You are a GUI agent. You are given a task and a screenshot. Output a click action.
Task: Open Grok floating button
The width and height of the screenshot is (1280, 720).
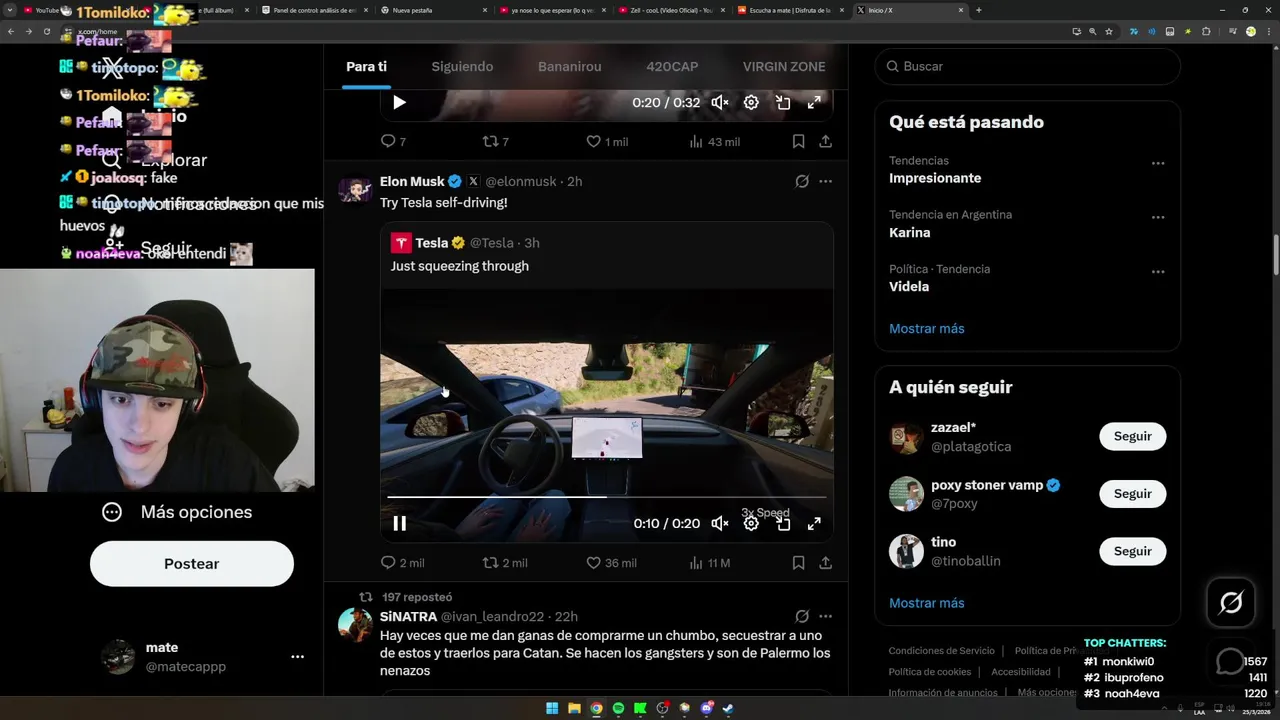click(1231, 602)
